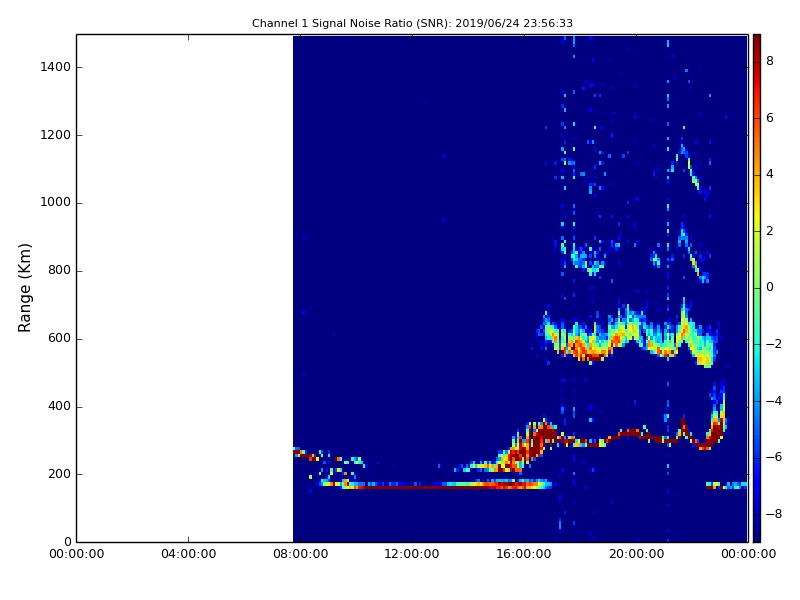Click the 12:00:00 time axis label
The height and width of the screenshot is (600, 800).
coord(412,554)
